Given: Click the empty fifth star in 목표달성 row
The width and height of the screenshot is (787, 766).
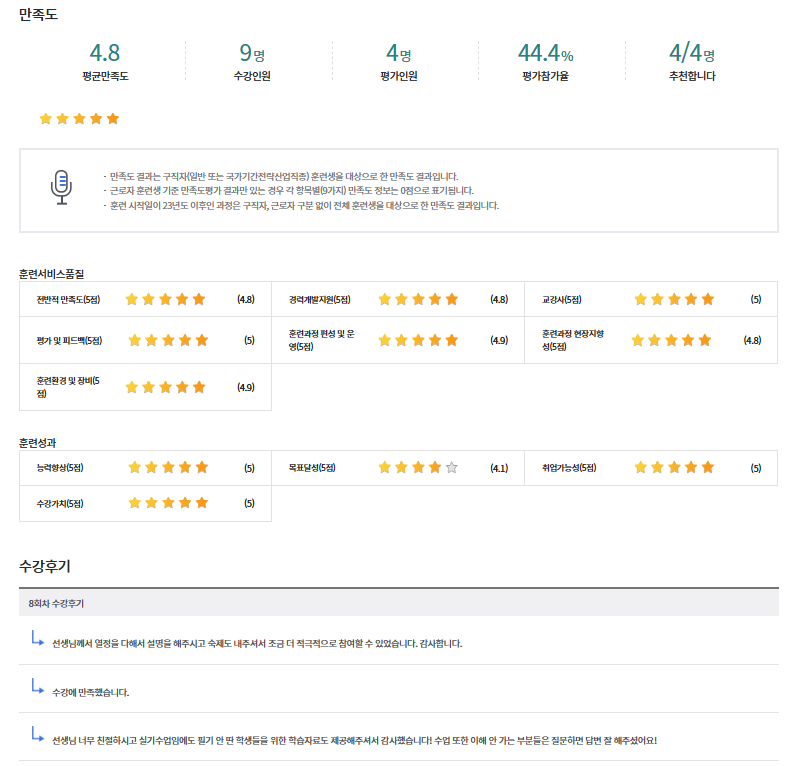Looking at the screenshot, I should 452,467.
